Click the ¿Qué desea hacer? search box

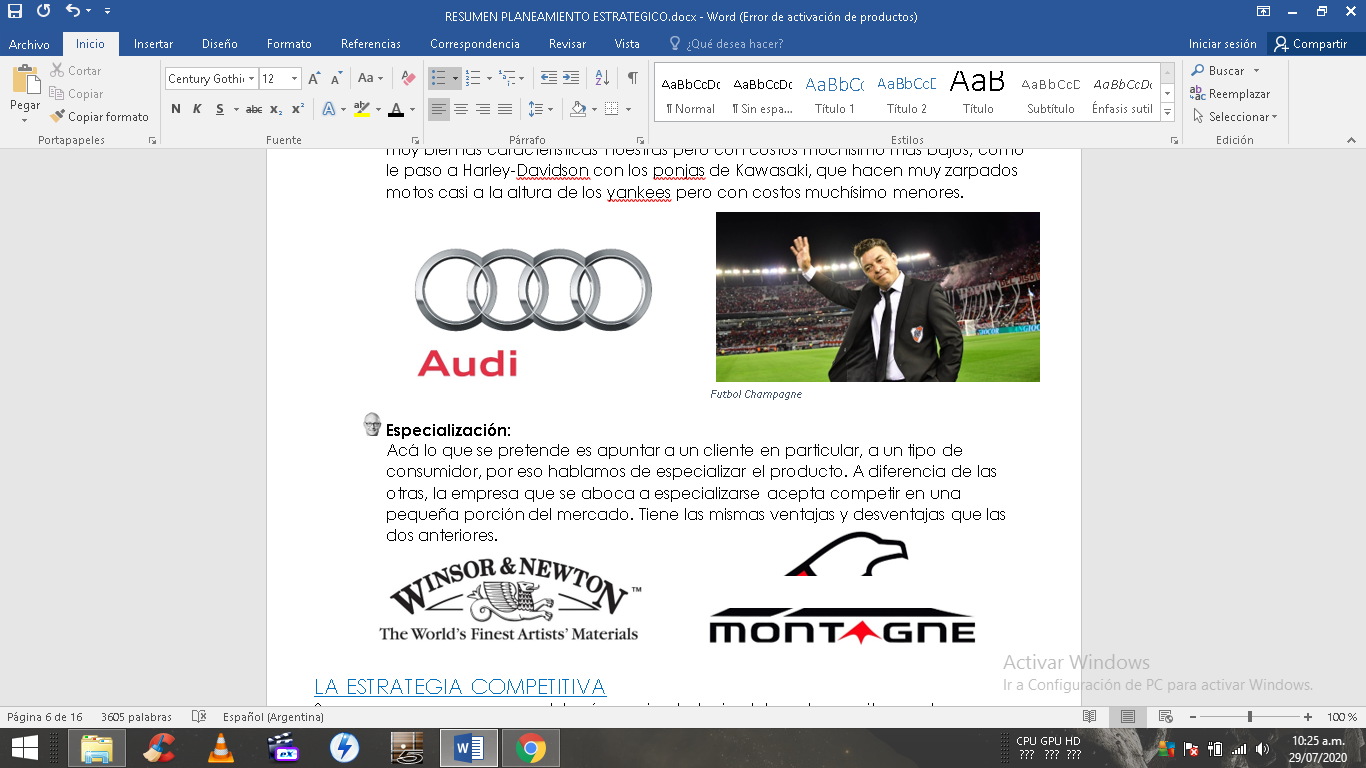(x=727, y=44)
